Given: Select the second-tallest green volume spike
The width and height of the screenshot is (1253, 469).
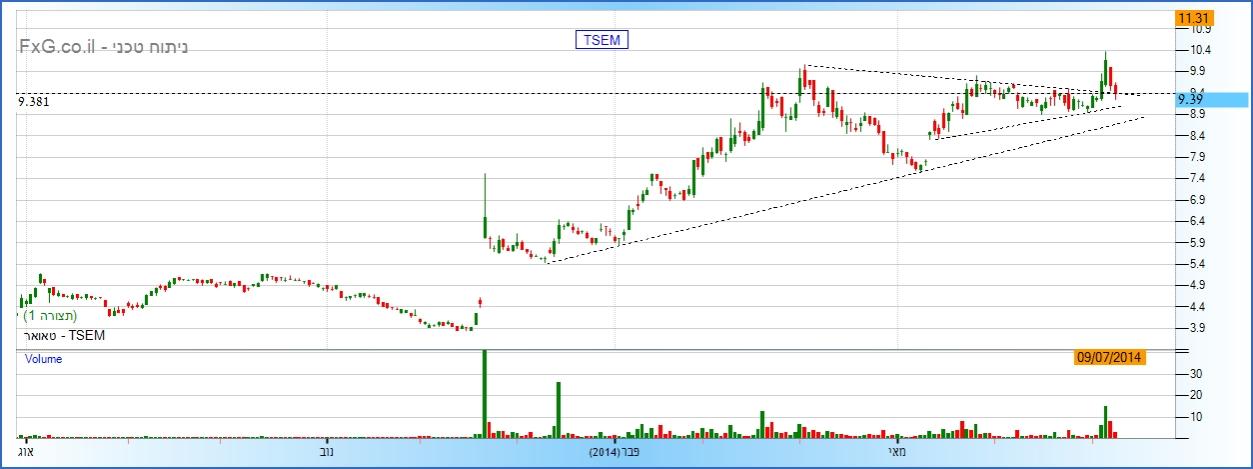Looking at the screenshot, I should (x=559, y=410).
